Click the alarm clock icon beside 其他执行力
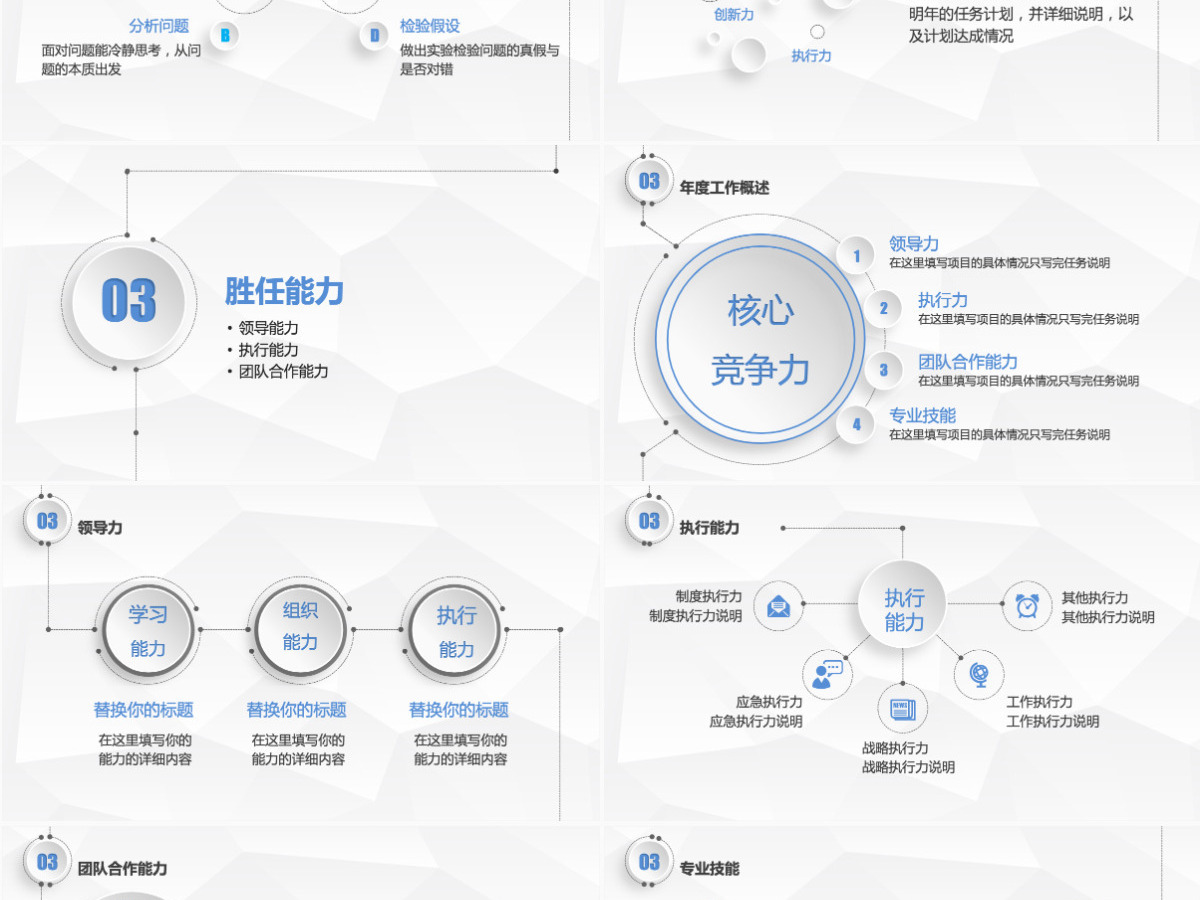This screenshot has width=1200, height=900. pos(1027,605)
